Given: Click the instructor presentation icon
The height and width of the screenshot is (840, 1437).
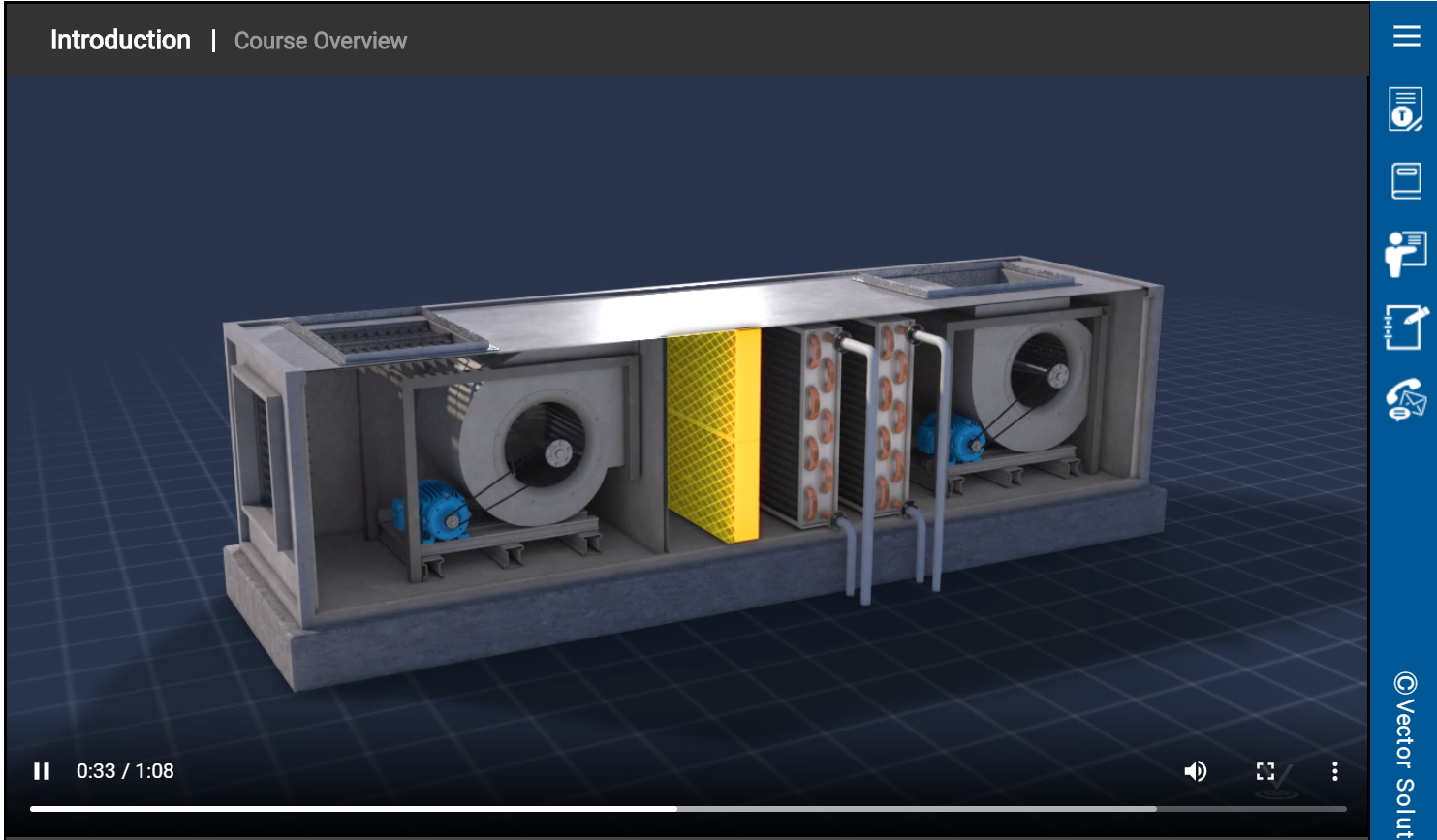Looking at the screenshot, I should [1405, 254].
